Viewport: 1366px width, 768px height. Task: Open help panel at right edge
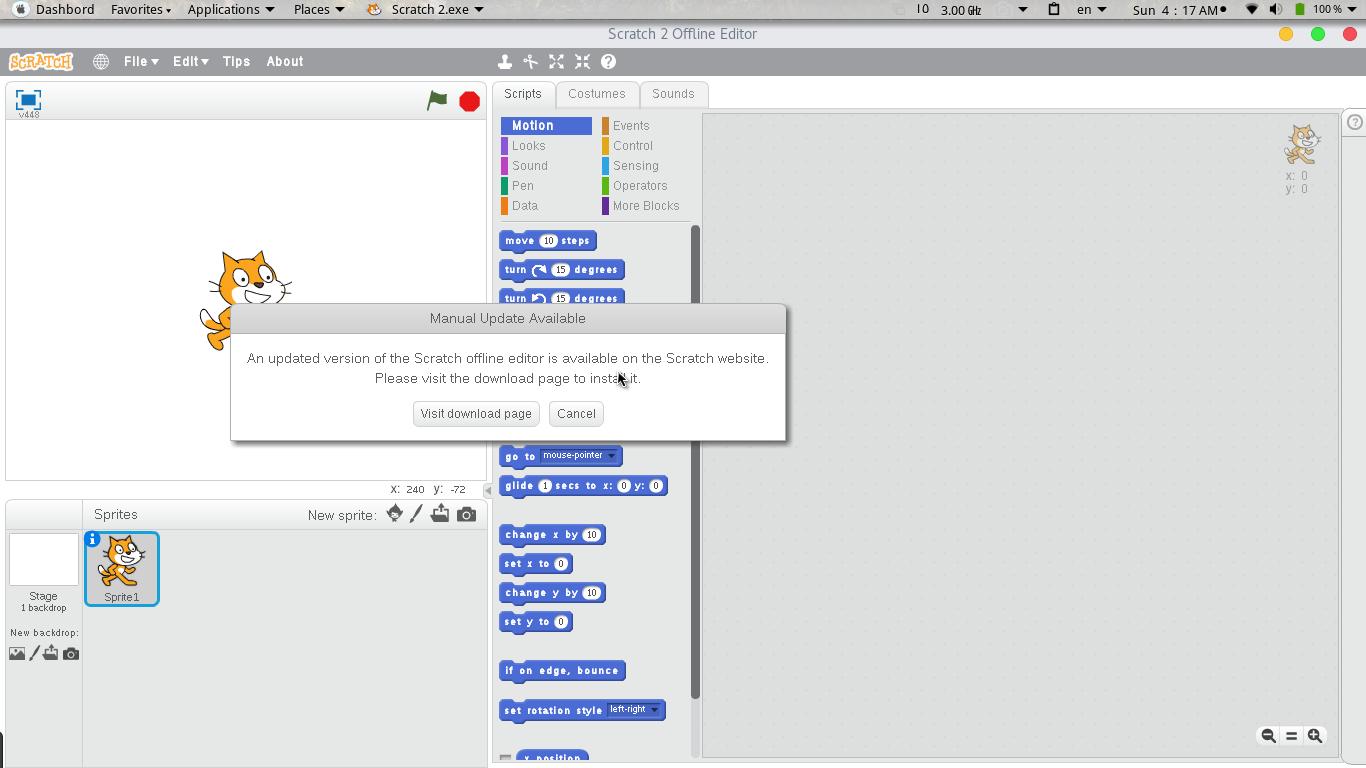click(1355, 122)
